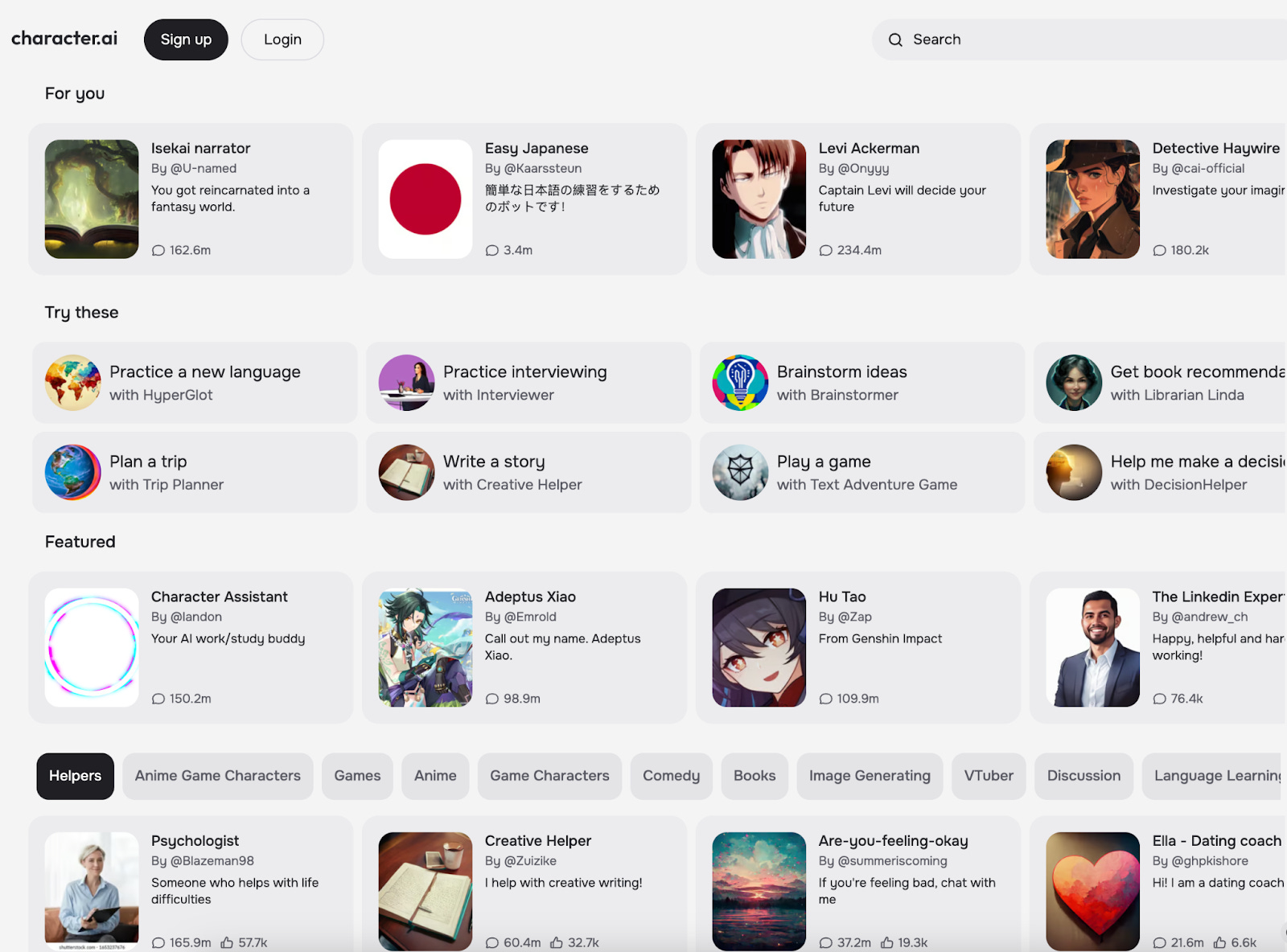Open Hu Tao thumbnail
Image resolution: width=1287 pixels, height=952 pixels.
click(759, 648)
